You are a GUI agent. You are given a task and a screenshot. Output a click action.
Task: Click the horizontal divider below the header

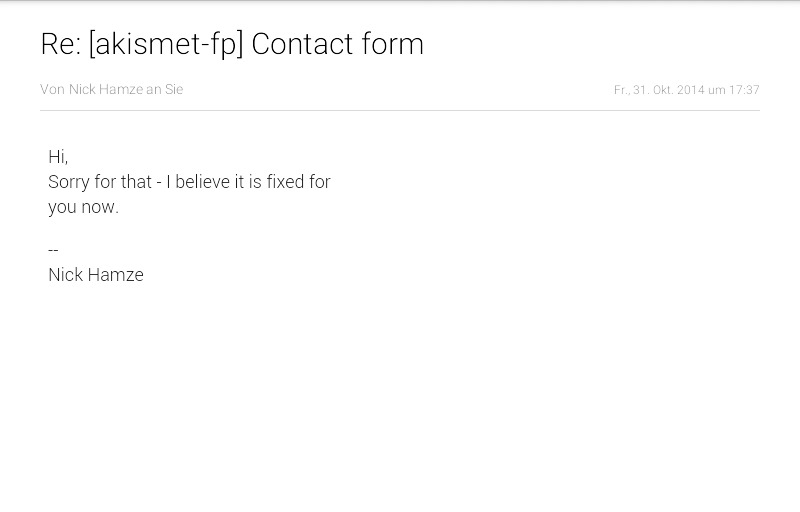pos(400,110)
